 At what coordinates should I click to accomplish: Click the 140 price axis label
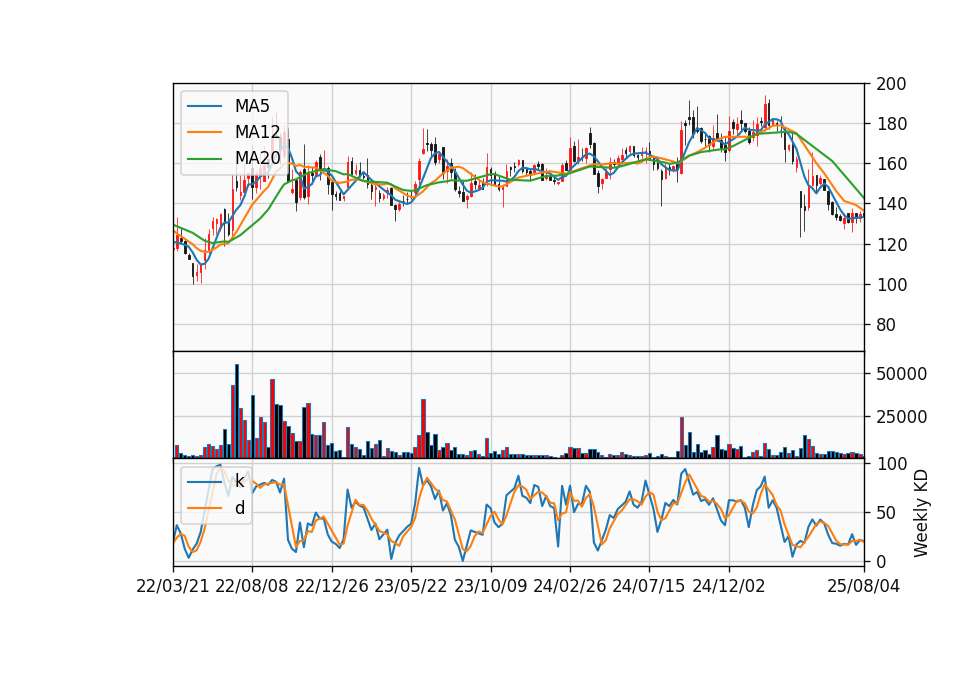[x=891, y=204]
